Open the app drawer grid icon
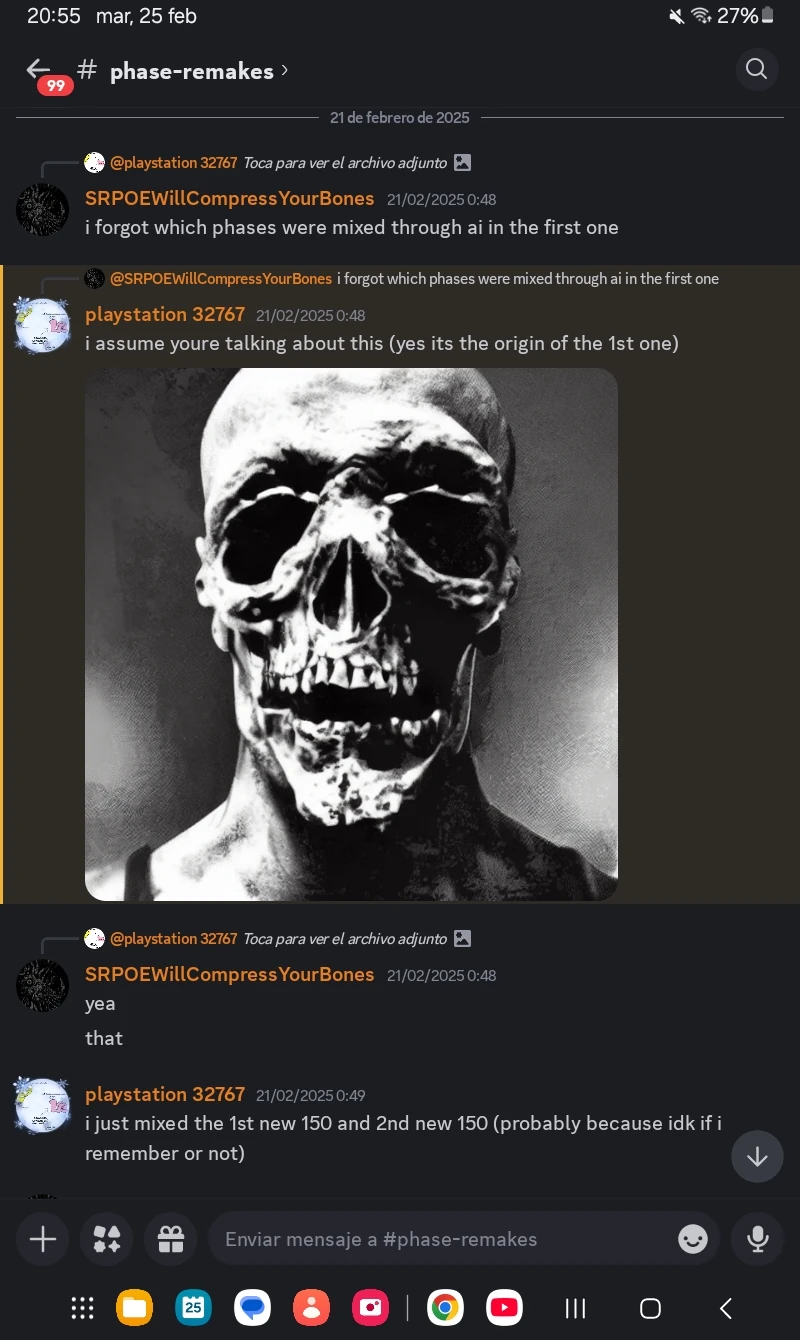 [x=81, y=1307]
